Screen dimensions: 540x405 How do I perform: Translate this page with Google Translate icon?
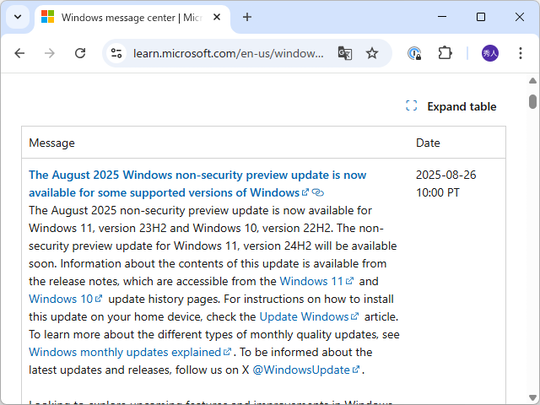tap(345, 53)
